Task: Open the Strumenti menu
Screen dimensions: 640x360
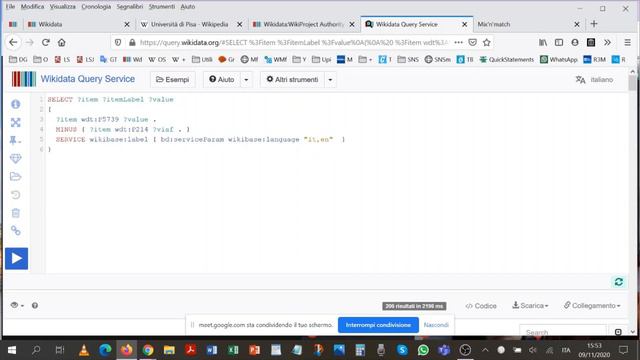Action: point(162,7)
